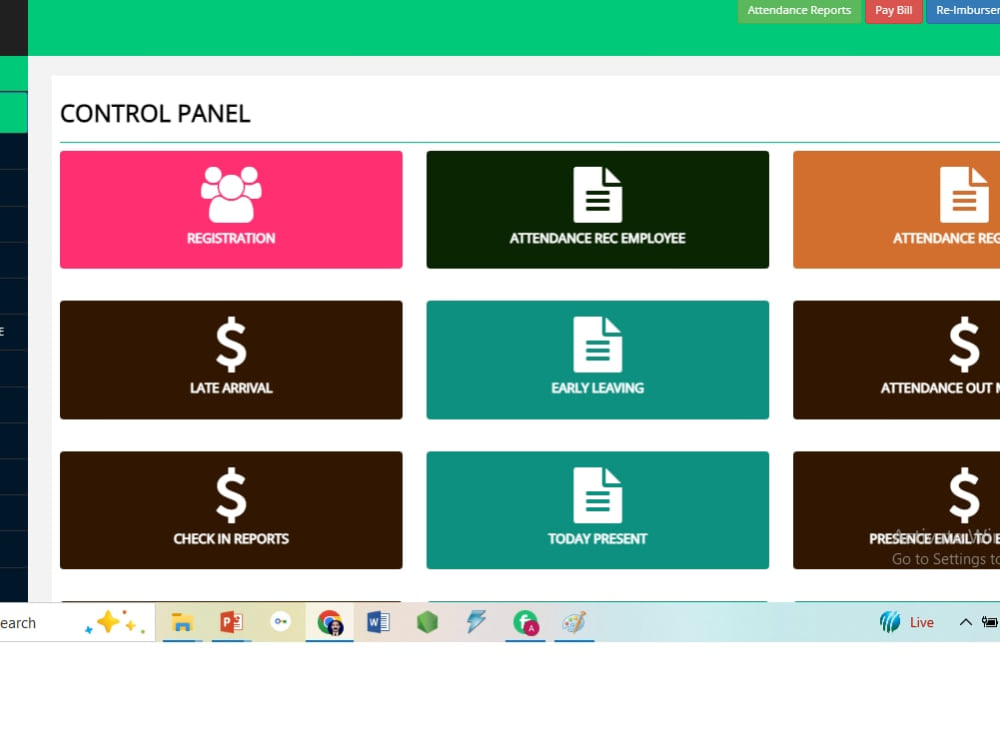Switch to Chrome in the taskbar

point(330,622)
